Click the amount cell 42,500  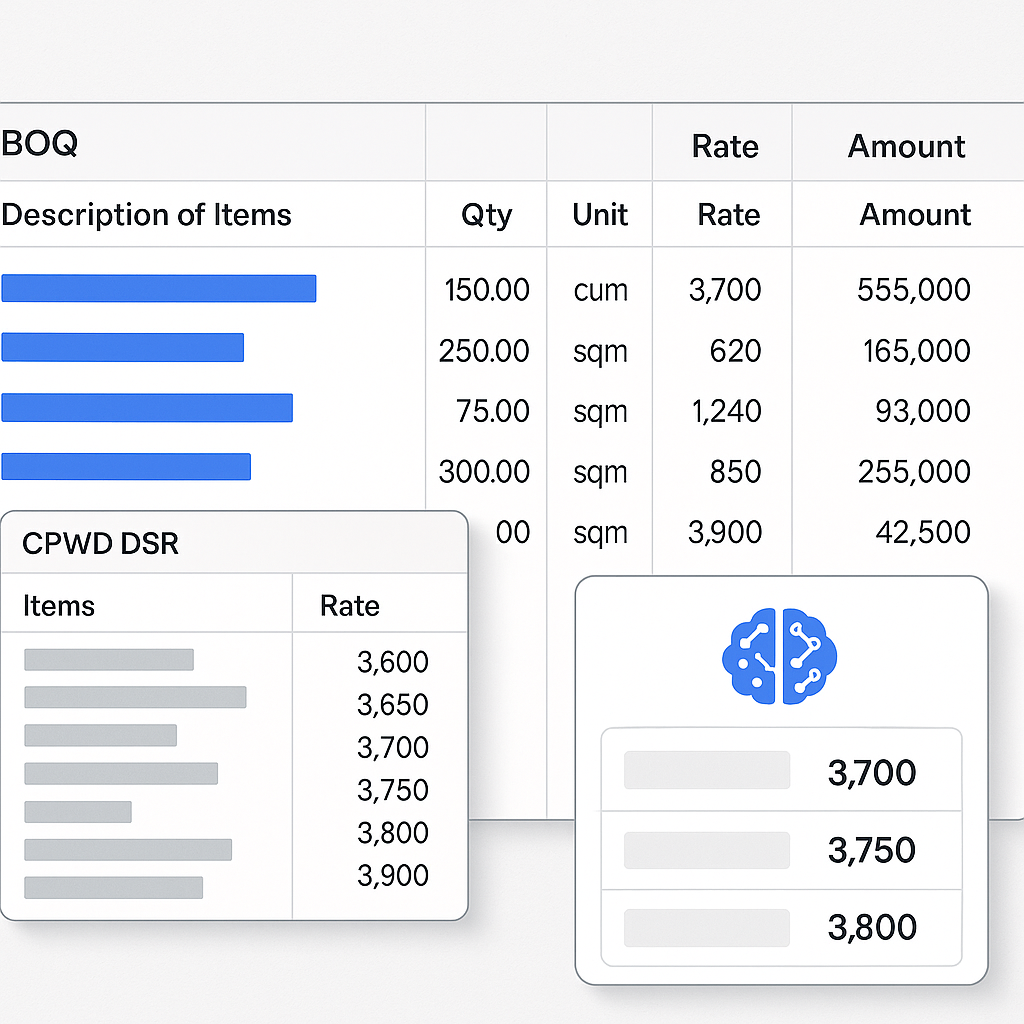923,532
